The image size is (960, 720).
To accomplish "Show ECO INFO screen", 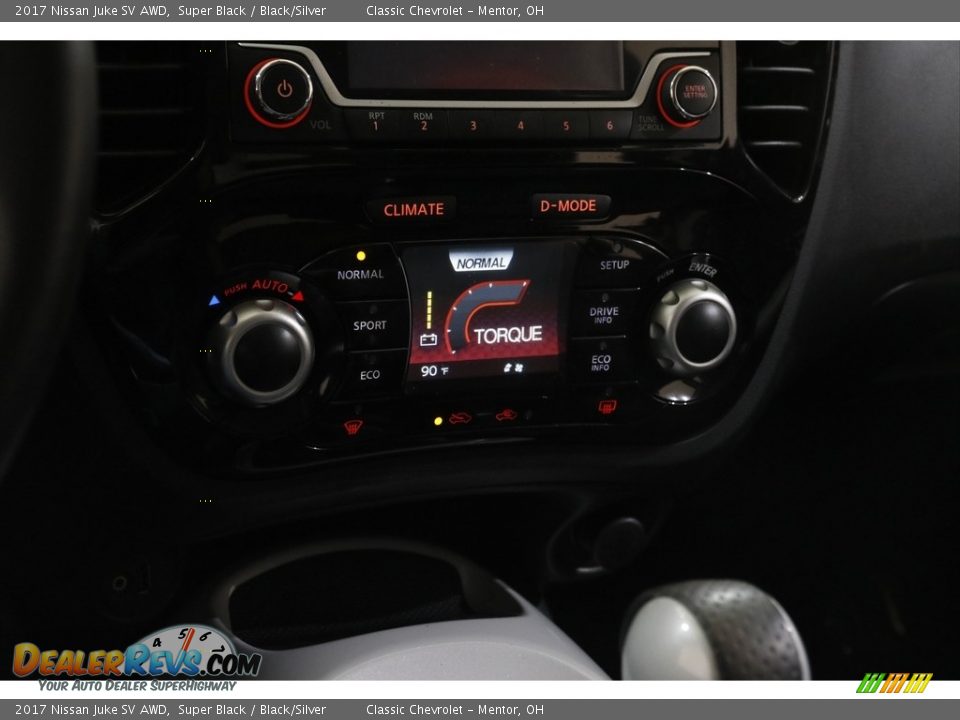I will coord(601,362).
